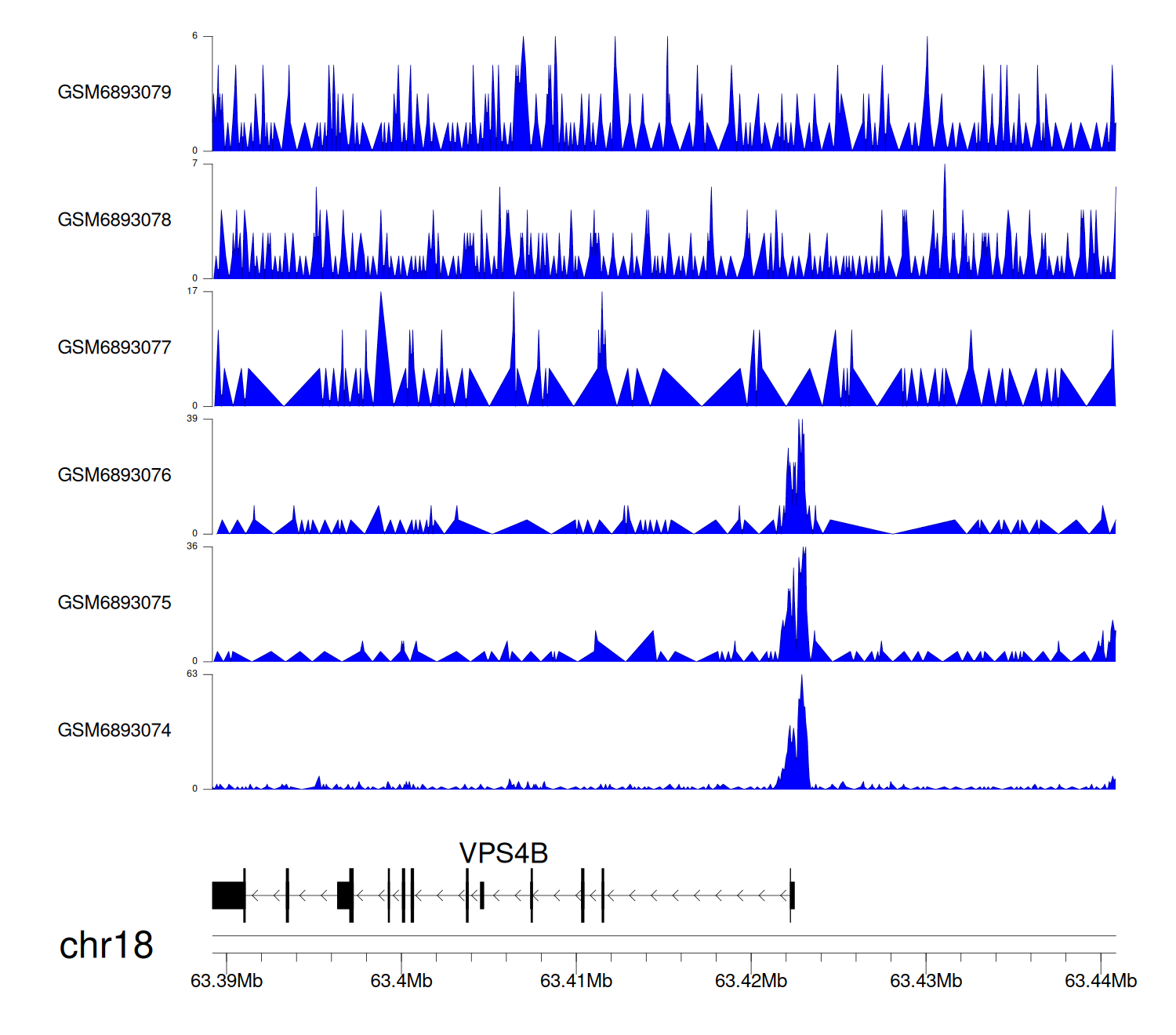This screenshot has width=1176, height=1035.
Task: Select the GSM6893076 track label
Action: coord(114,475)
